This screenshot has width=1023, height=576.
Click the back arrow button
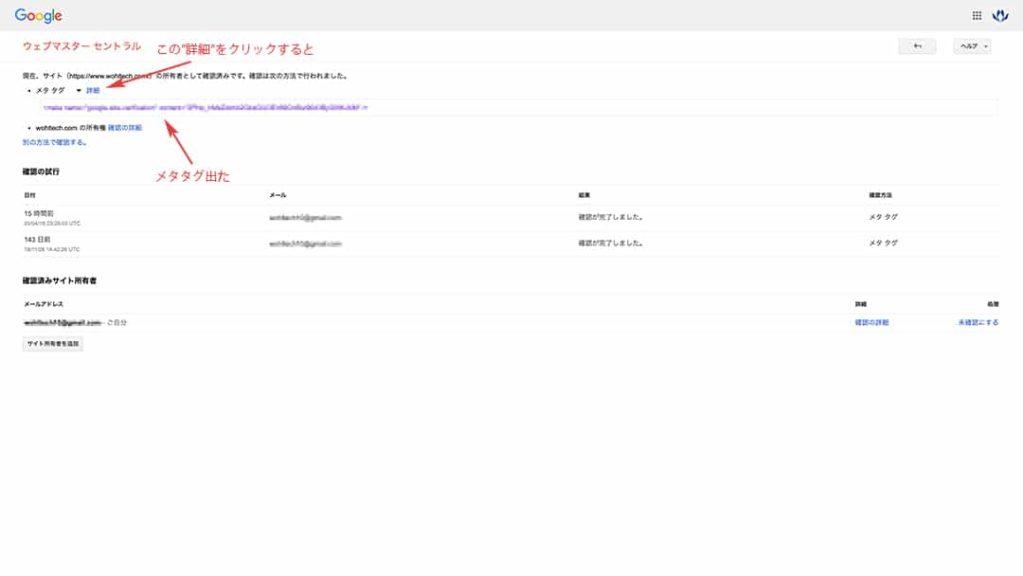point(917,46)
